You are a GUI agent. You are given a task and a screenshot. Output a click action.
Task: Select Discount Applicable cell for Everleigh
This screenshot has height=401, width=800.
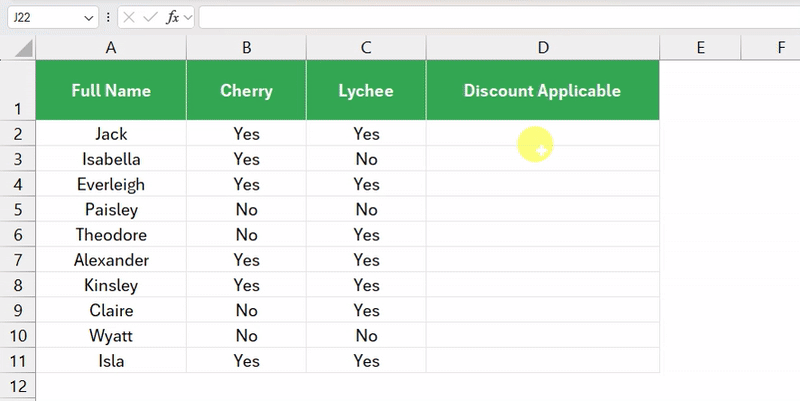click(x=543, y=184)
